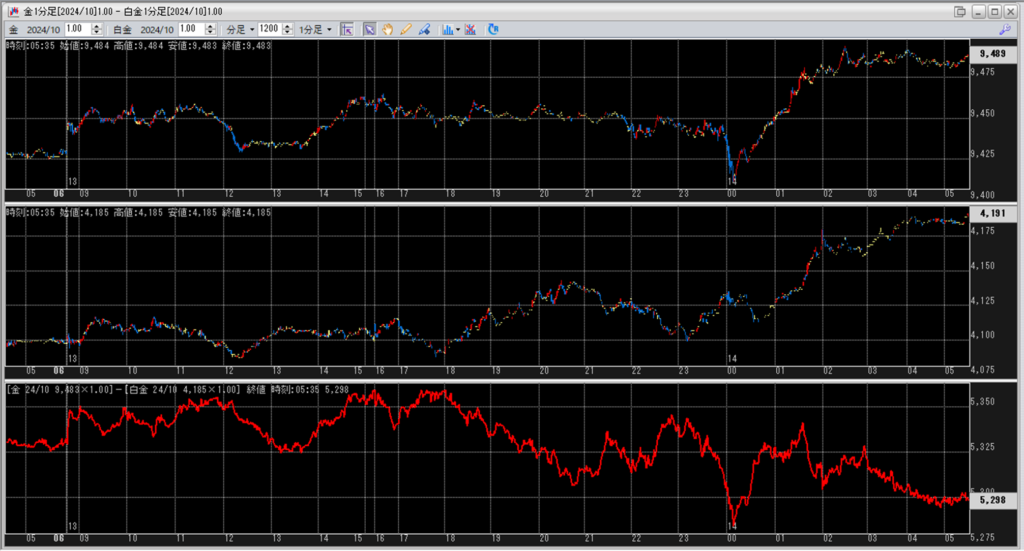Increase the 金 multiplier with up arrow
This screenshot has height=551, width=1024.
pyautogui.click(x=96, y=26)
